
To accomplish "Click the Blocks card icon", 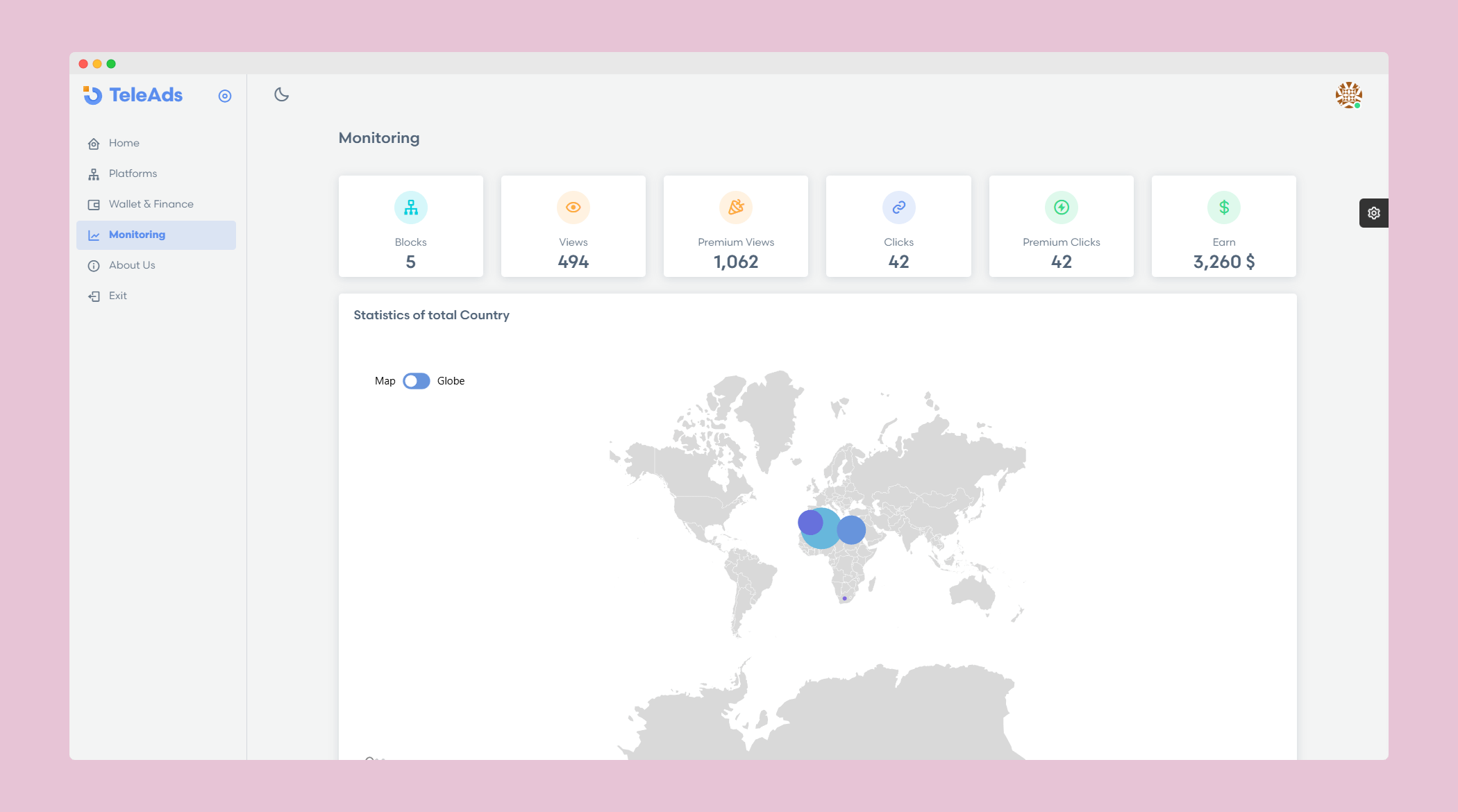I will [x=411, y=208].
